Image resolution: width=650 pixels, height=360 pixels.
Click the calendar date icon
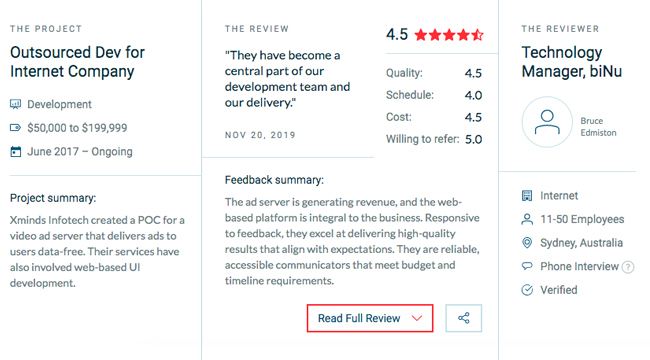pos(15,151)
